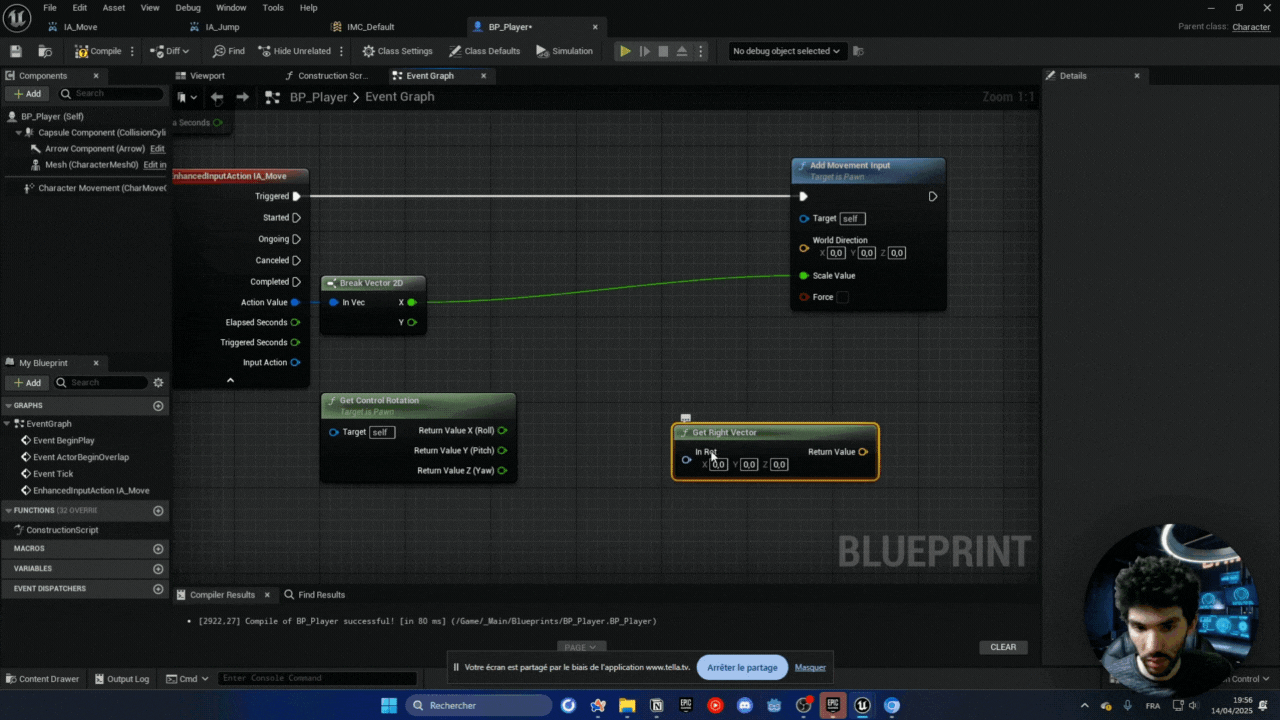1280x720 pixels.
Task: Toggle Hide Unrelated nodes
Action: pos(294,51)
